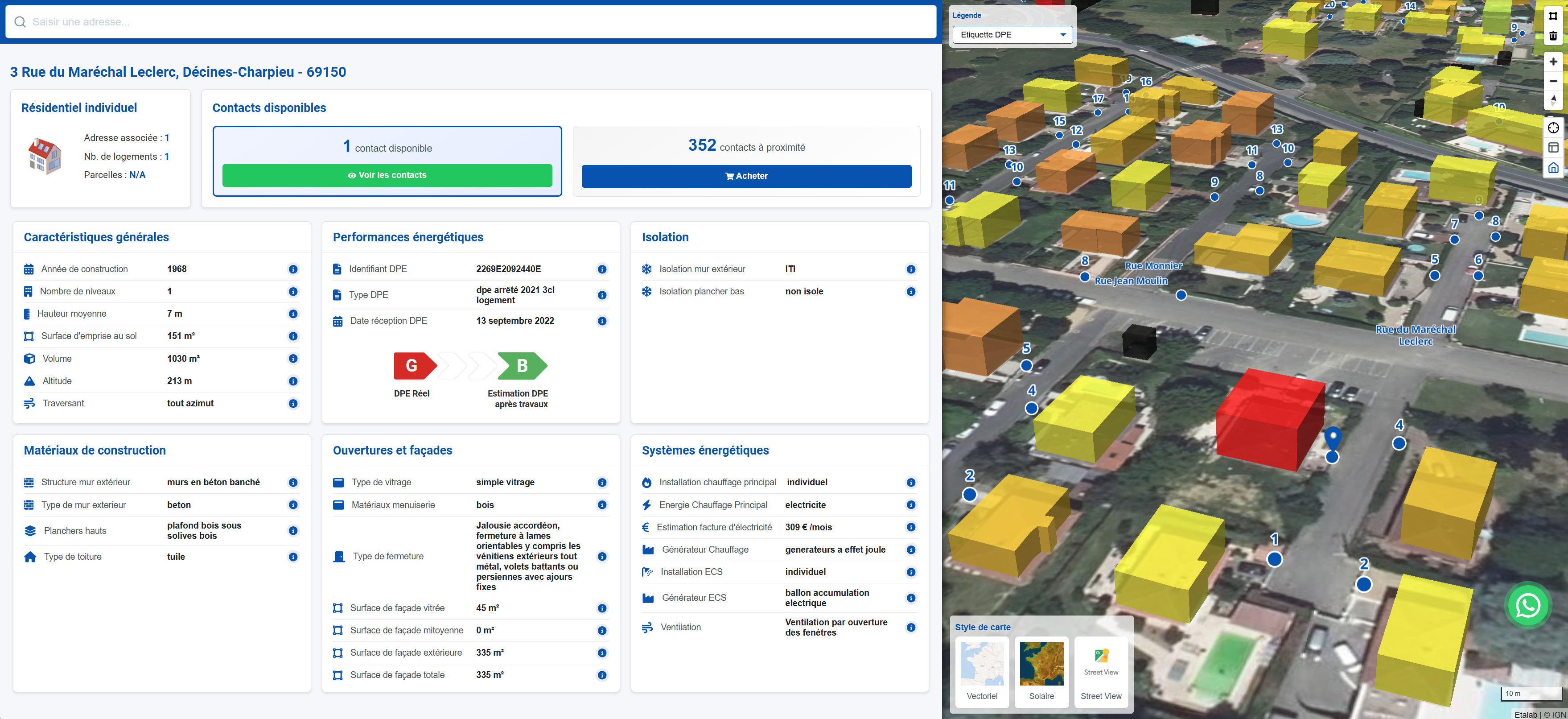The width and height of the screenshot is (1568, 719).
Task: Activate the geolocation target icon
Action: (x=1553, y=127)
